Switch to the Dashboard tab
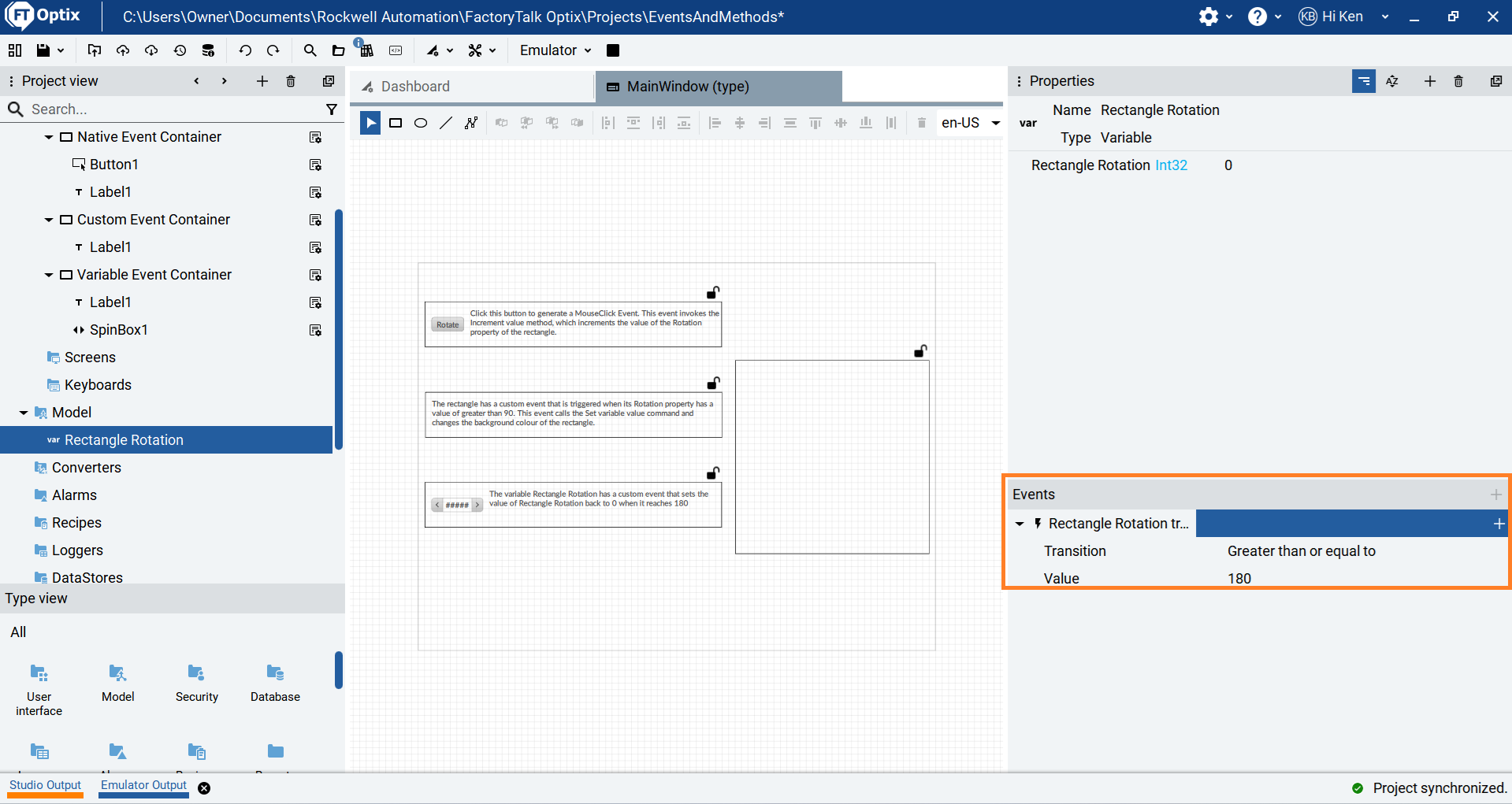 point(472,87)
